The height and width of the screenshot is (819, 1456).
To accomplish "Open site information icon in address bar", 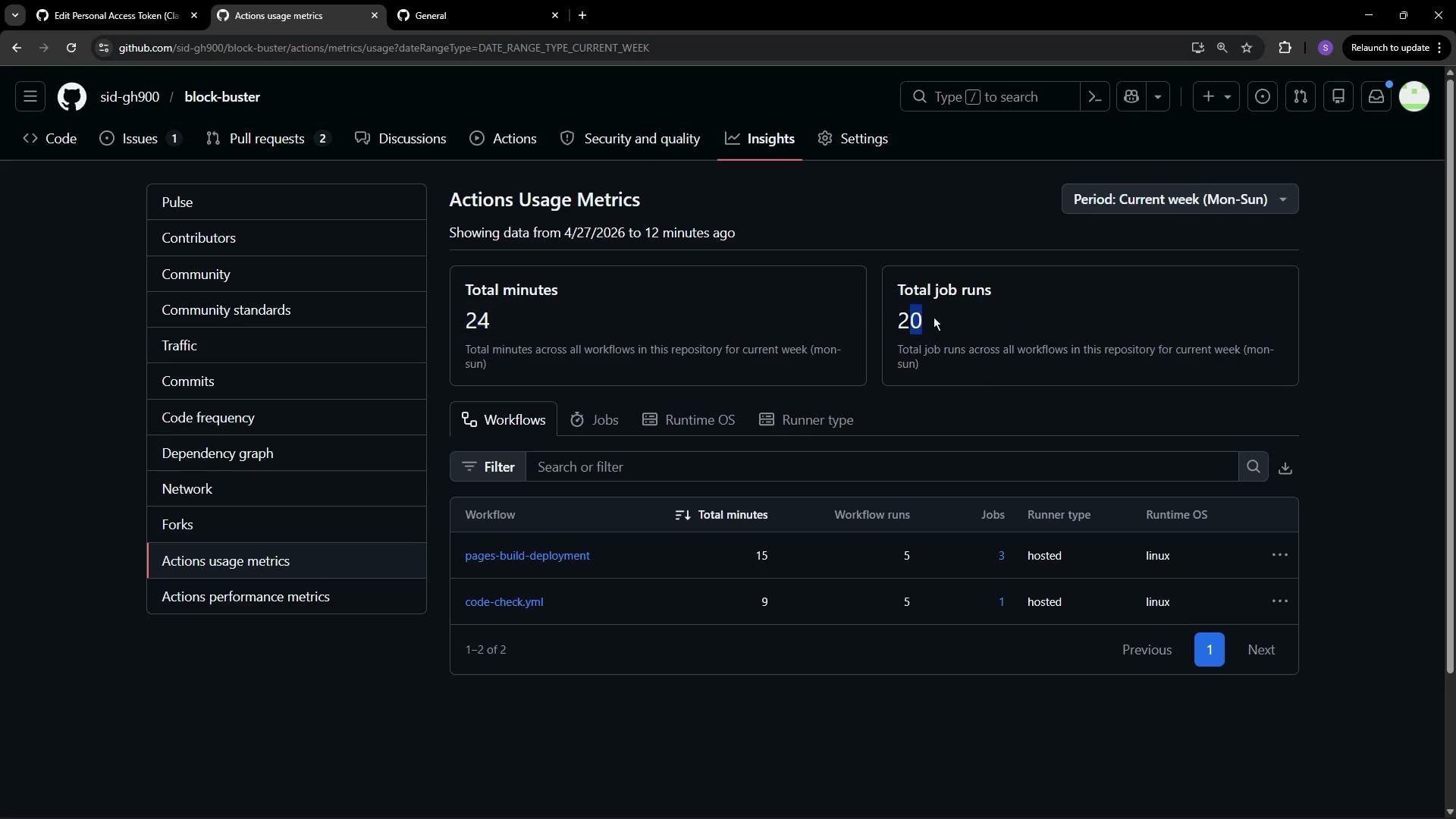I will [x=104, y=48].
